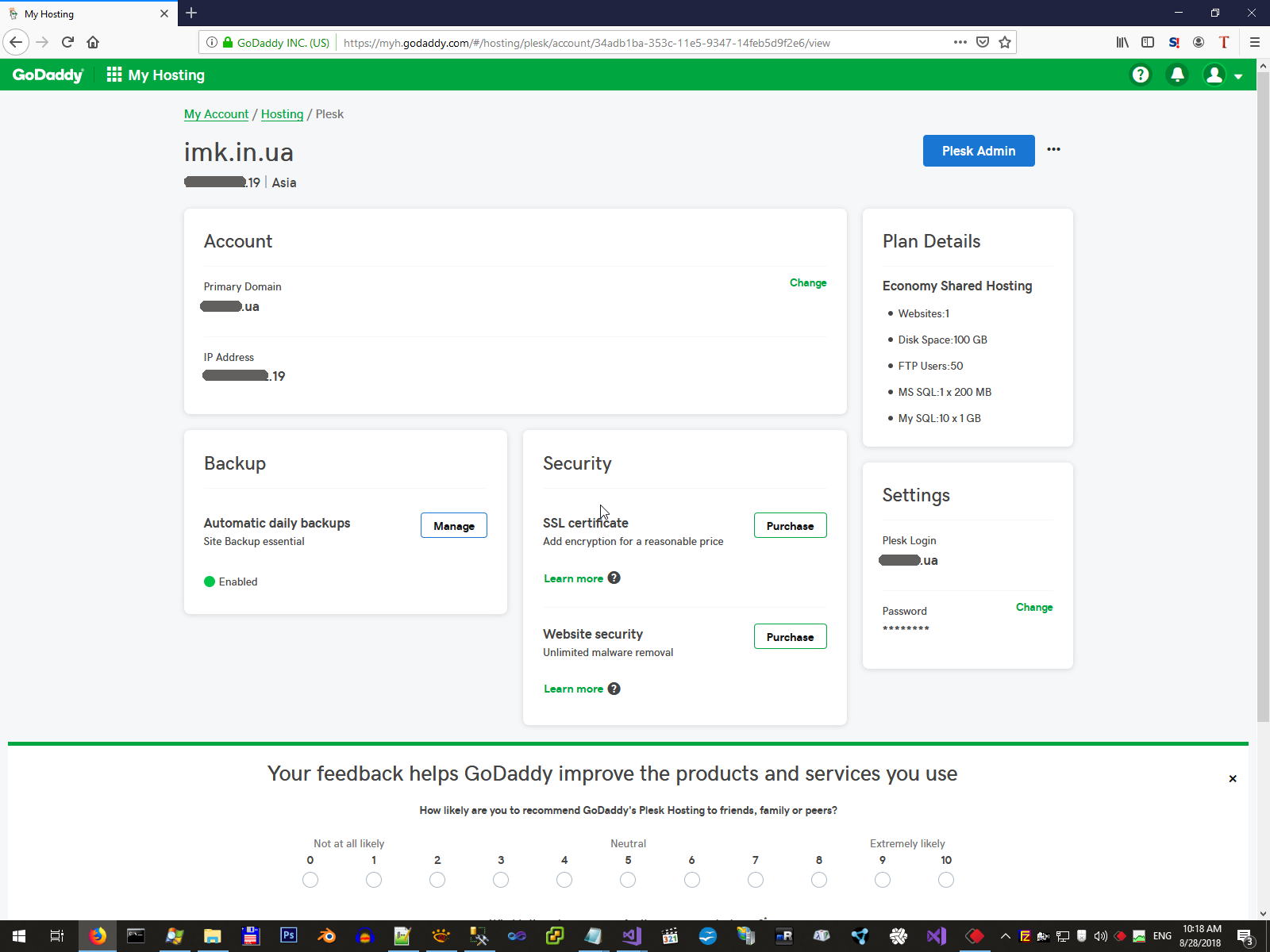The height and width of the screenshot is (952, 1270).
Task: Go to My Account breadcrumb
Action: pos(216,114)
